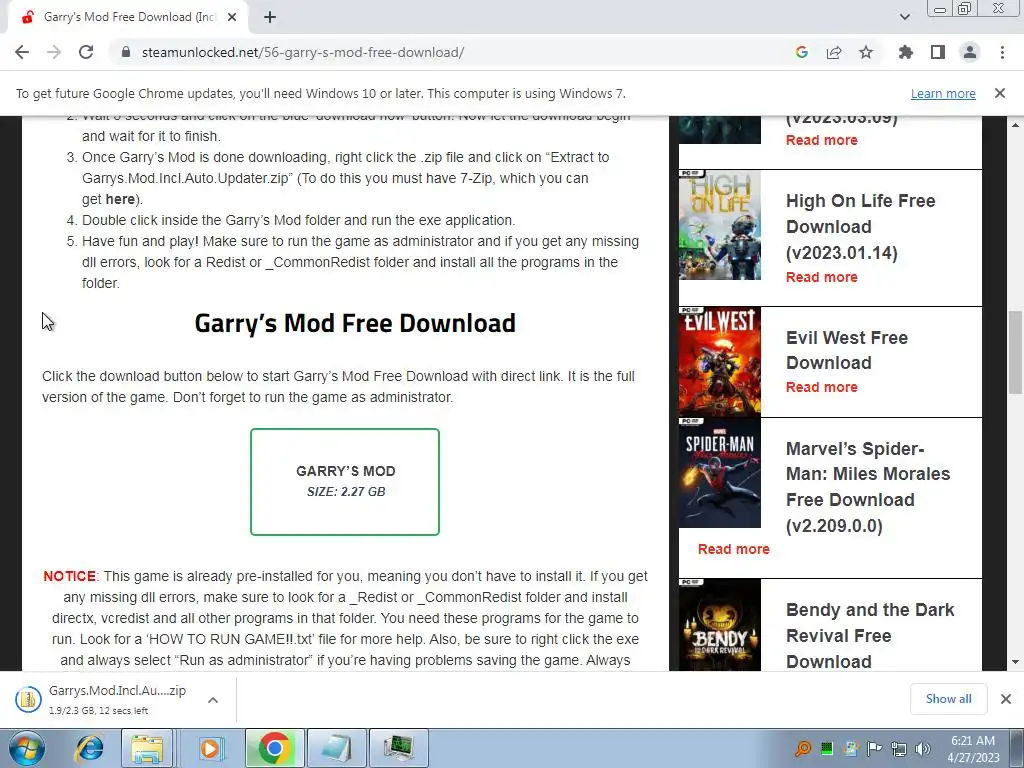
Task: Close the downloads bar
Action: click(1006, 699)
